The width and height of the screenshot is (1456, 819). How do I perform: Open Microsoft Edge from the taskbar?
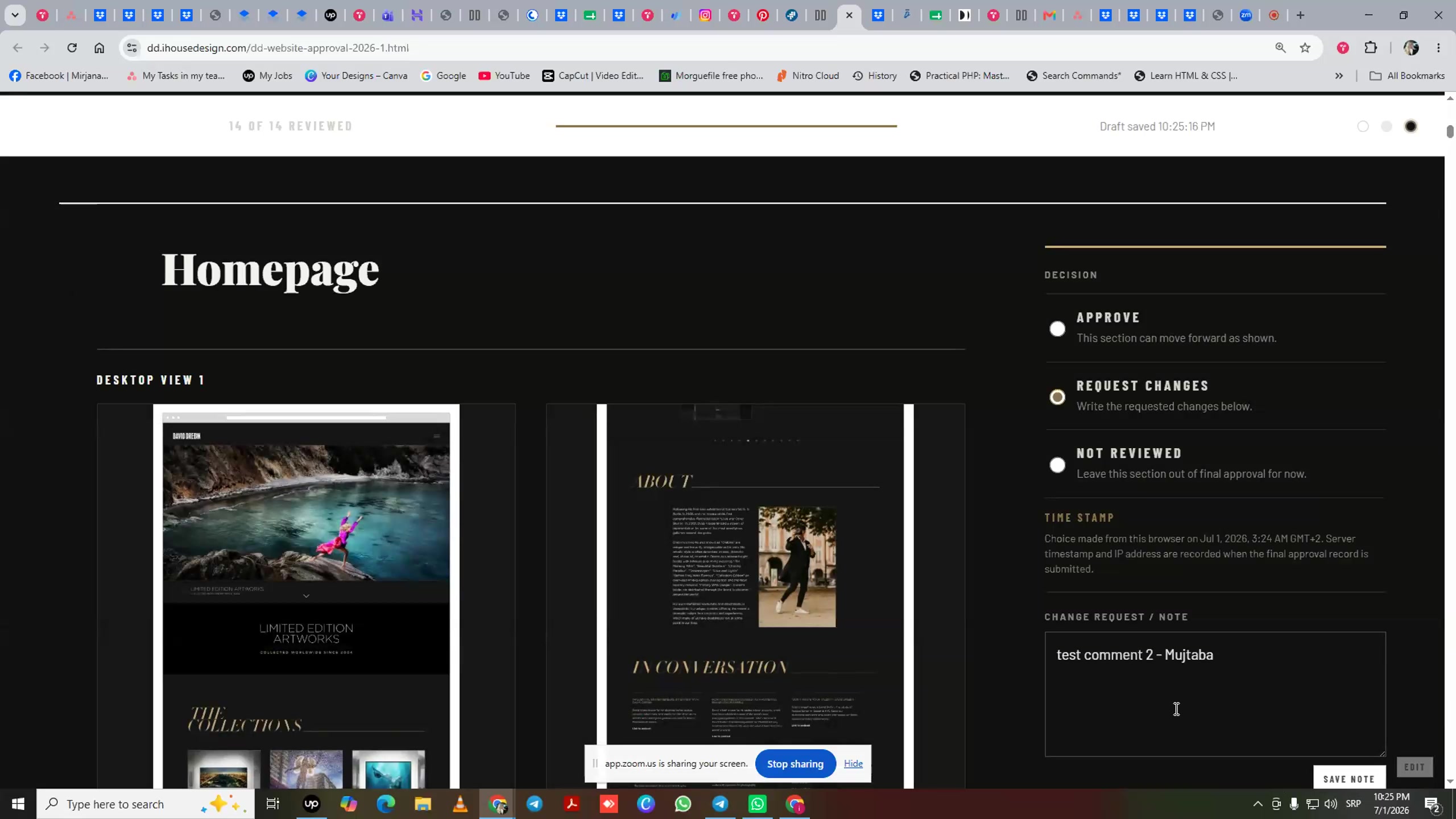[386, 804]
